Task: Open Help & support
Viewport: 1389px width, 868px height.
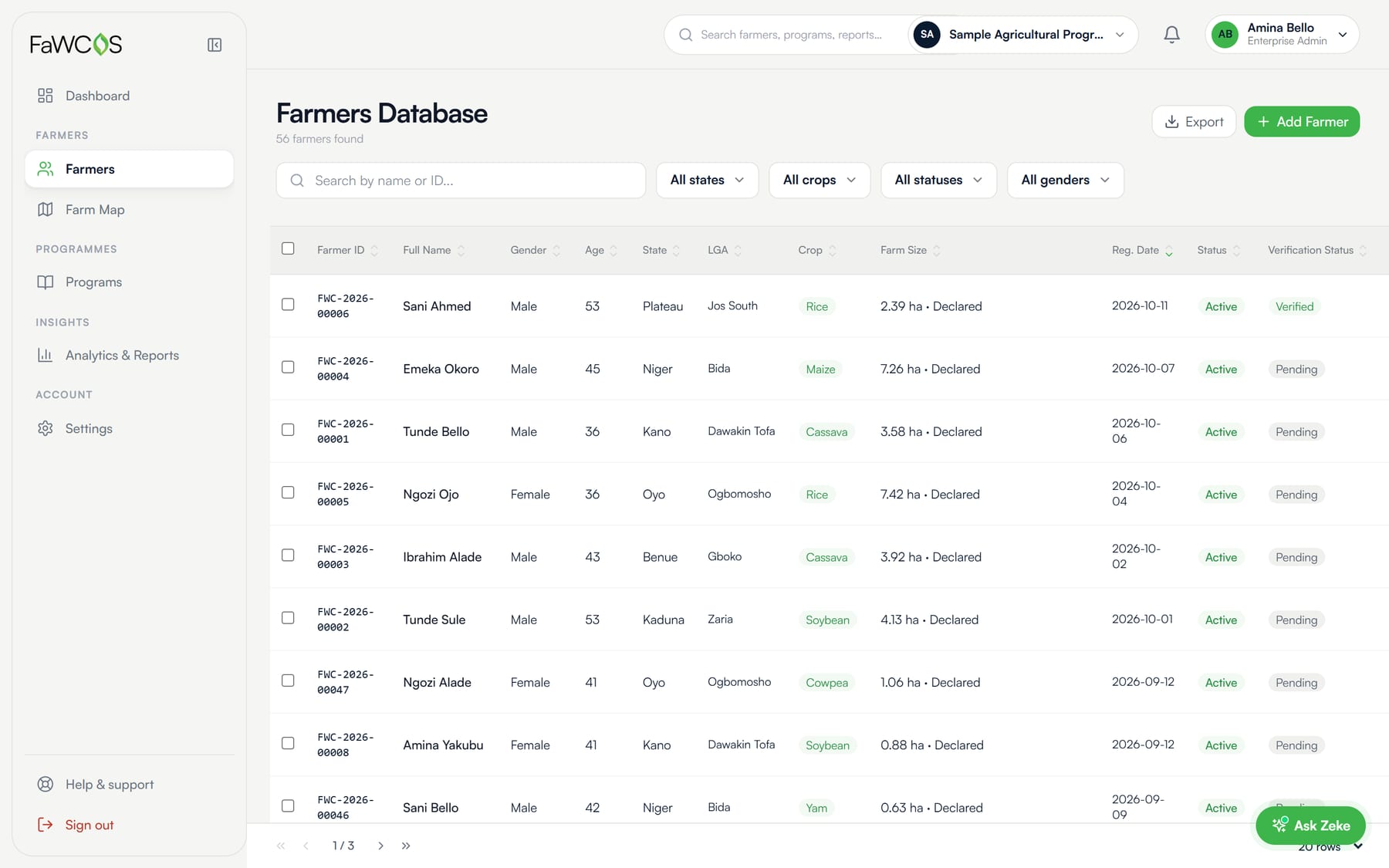Action: tap(129, 785)
